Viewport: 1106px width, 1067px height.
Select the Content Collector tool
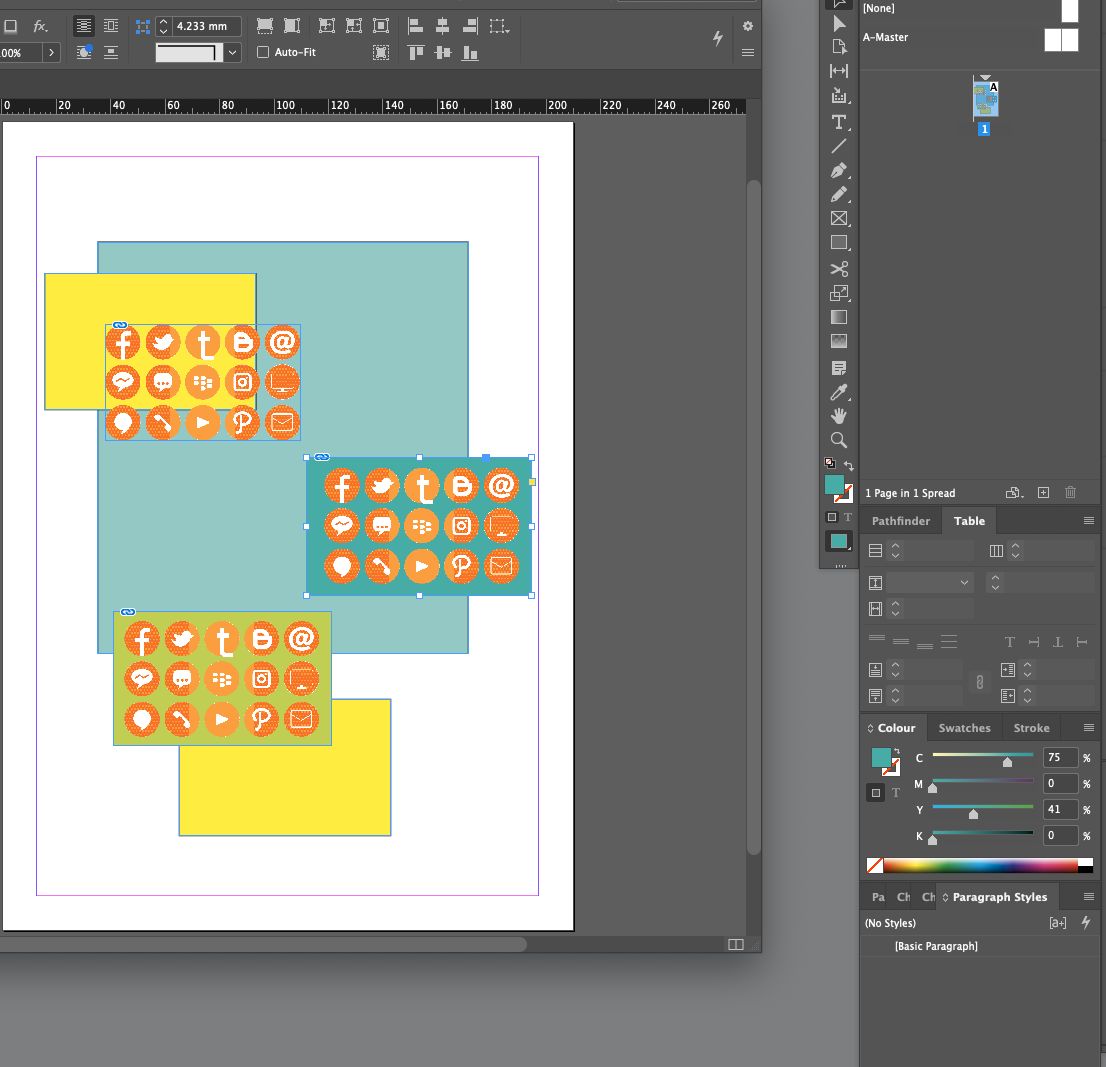coord(839,95)
